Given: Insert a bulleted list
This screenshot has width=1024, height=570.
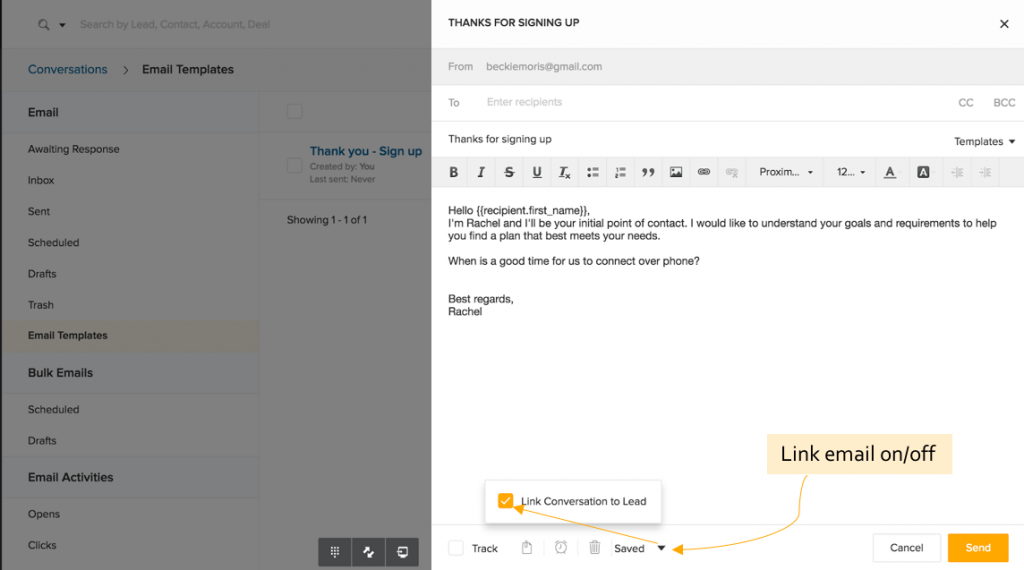Looking at the screenshot, I should pyautogui.click(x=592, y=172).
